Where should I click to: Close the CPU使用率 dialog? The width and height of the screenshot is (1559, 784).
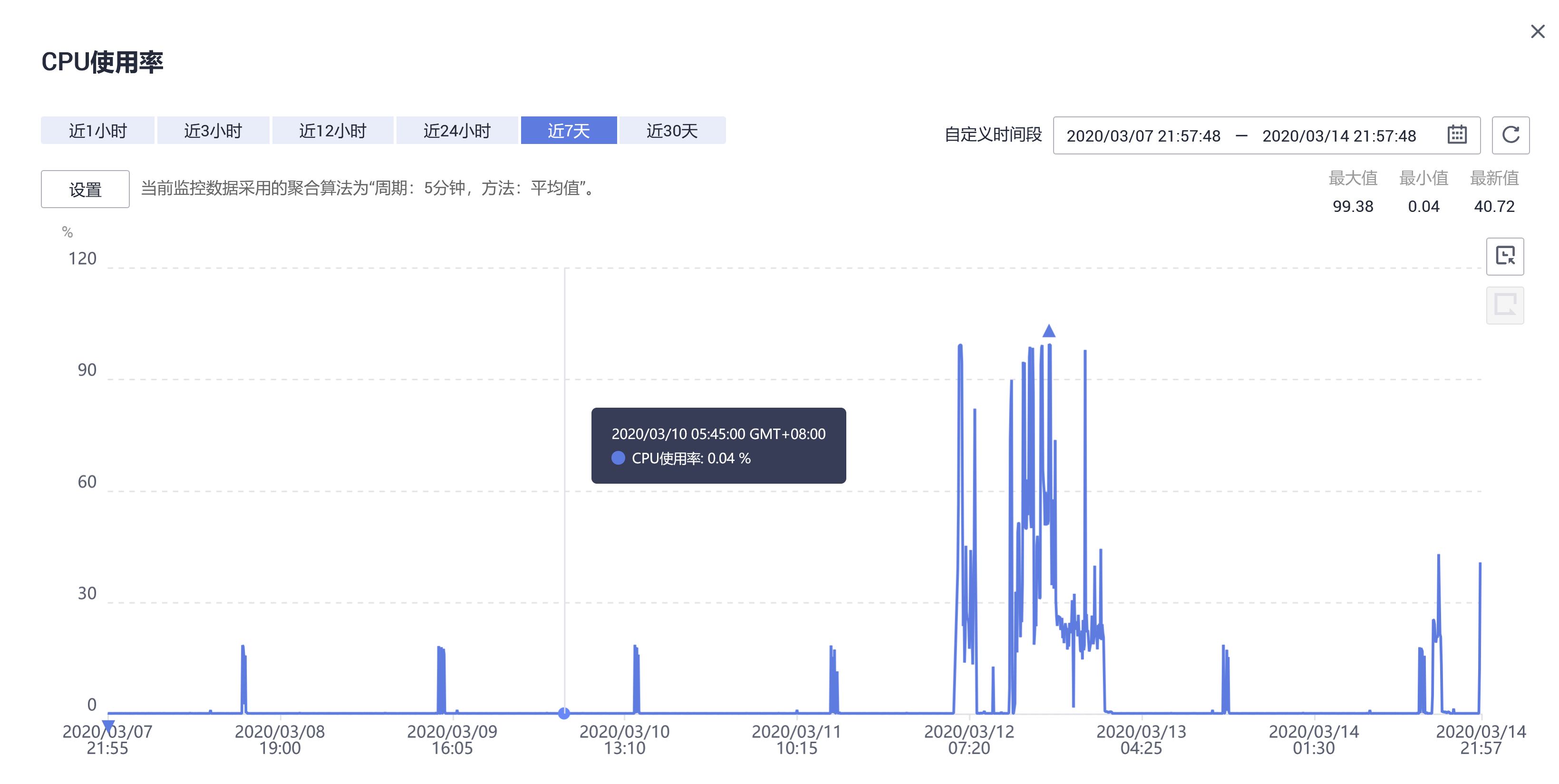click(x=1537, y=31)
